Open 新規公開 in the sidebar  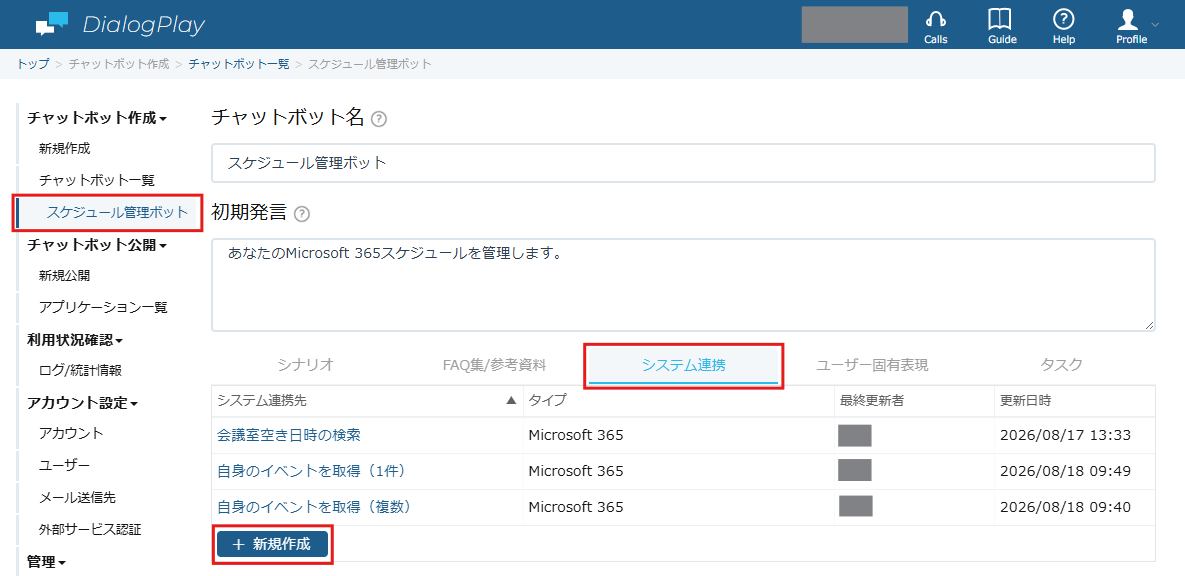click(x=65, y=276)
